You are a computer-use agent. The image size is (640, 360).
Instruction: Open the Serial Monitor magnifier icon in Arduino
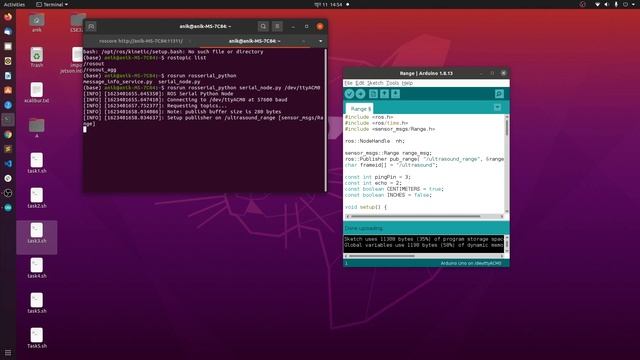click(499, 94)
